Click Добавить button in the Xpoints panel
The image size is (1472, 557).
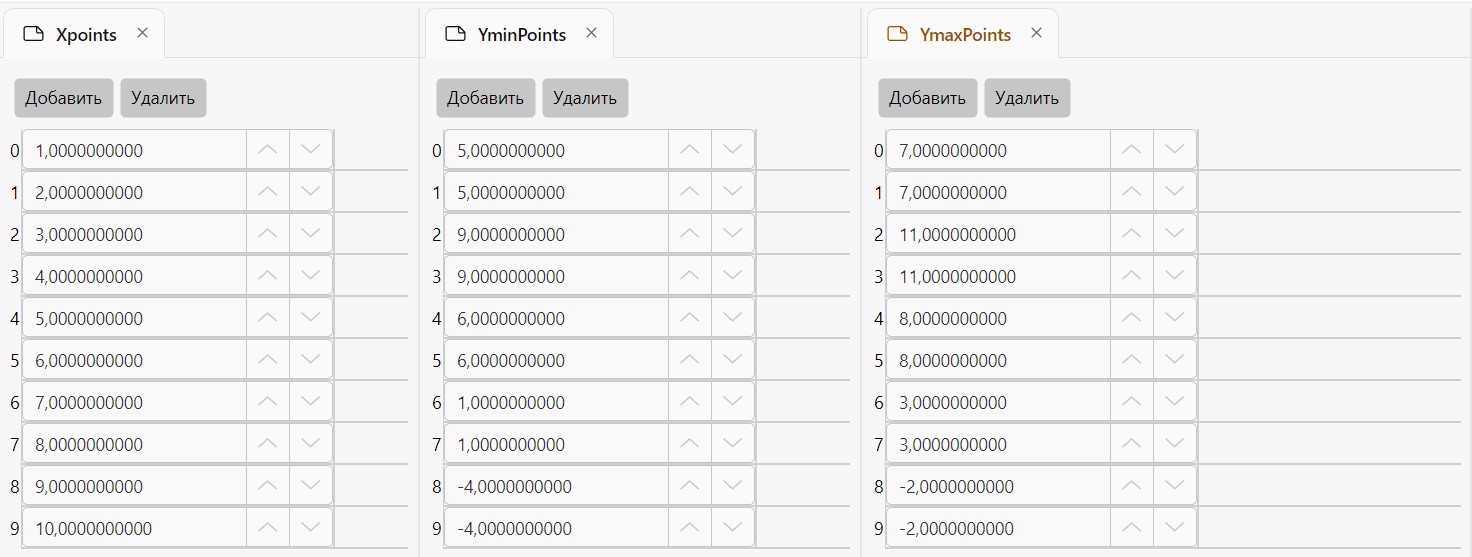(64, 98)
